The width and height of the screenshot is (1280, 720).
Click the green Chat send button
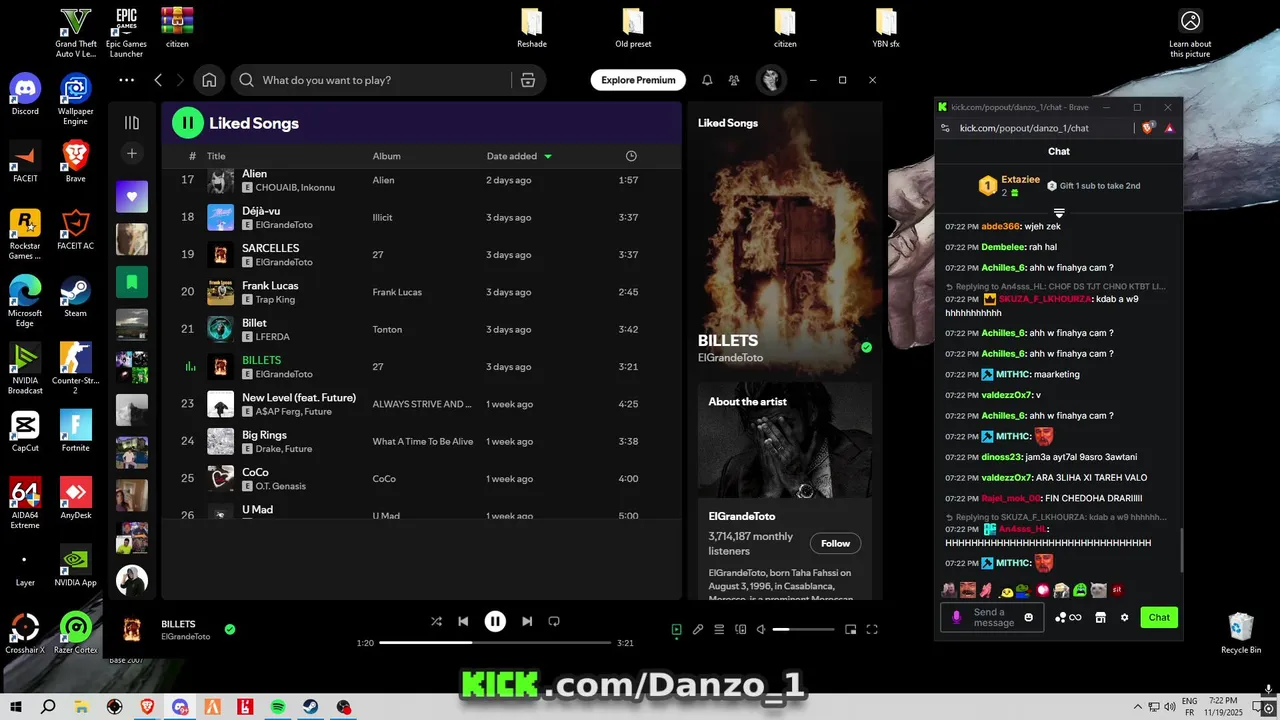coord(1159,617)
